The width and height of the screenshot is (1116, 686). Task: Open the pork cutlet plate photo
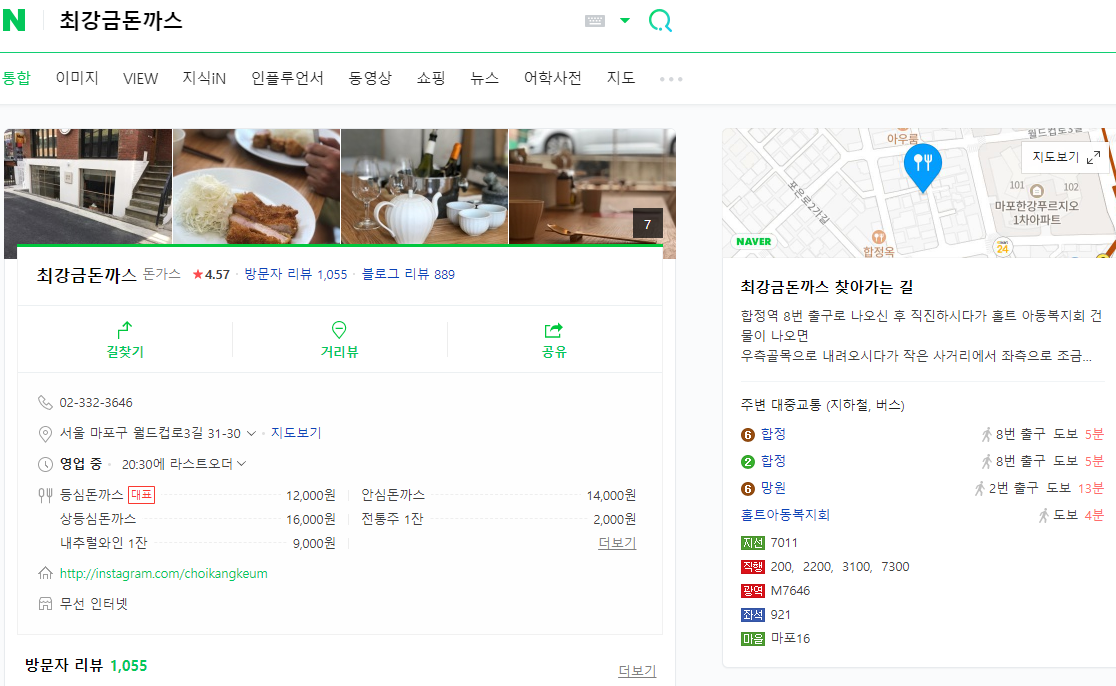256,186
